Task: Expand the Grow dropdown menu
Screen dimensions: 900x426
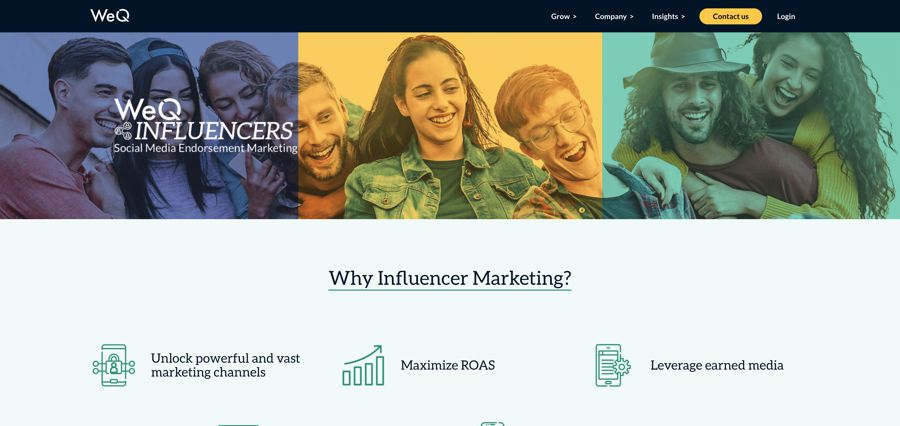Action: pyautogui.click(x=564, y=17)
